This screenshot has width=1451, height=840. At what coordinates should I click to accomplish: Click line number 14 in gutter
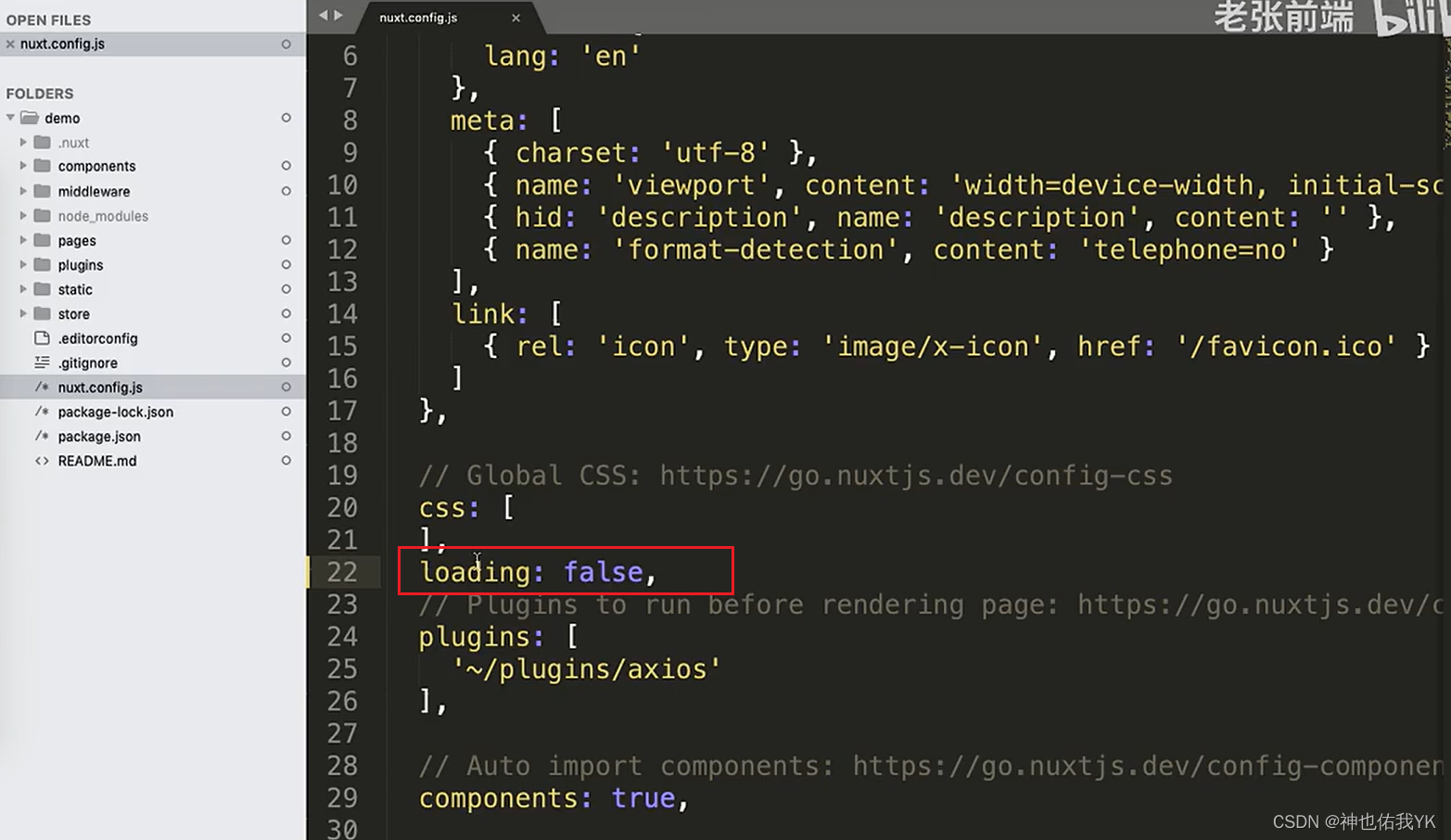point(342,314)
